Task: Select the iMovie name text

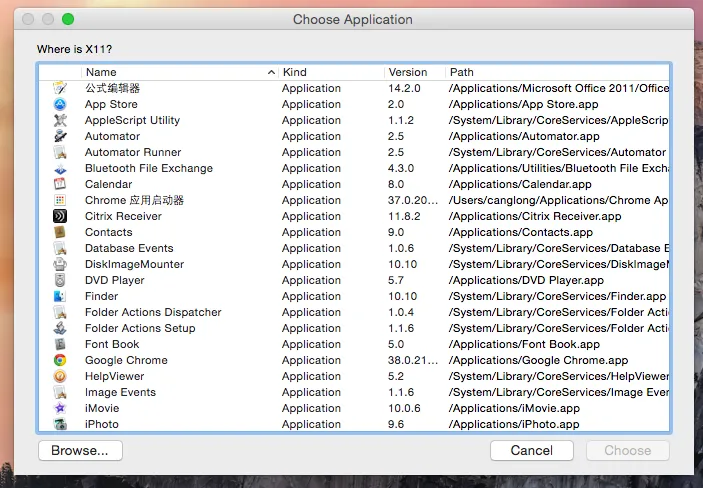Action: [x=102, y=408]
